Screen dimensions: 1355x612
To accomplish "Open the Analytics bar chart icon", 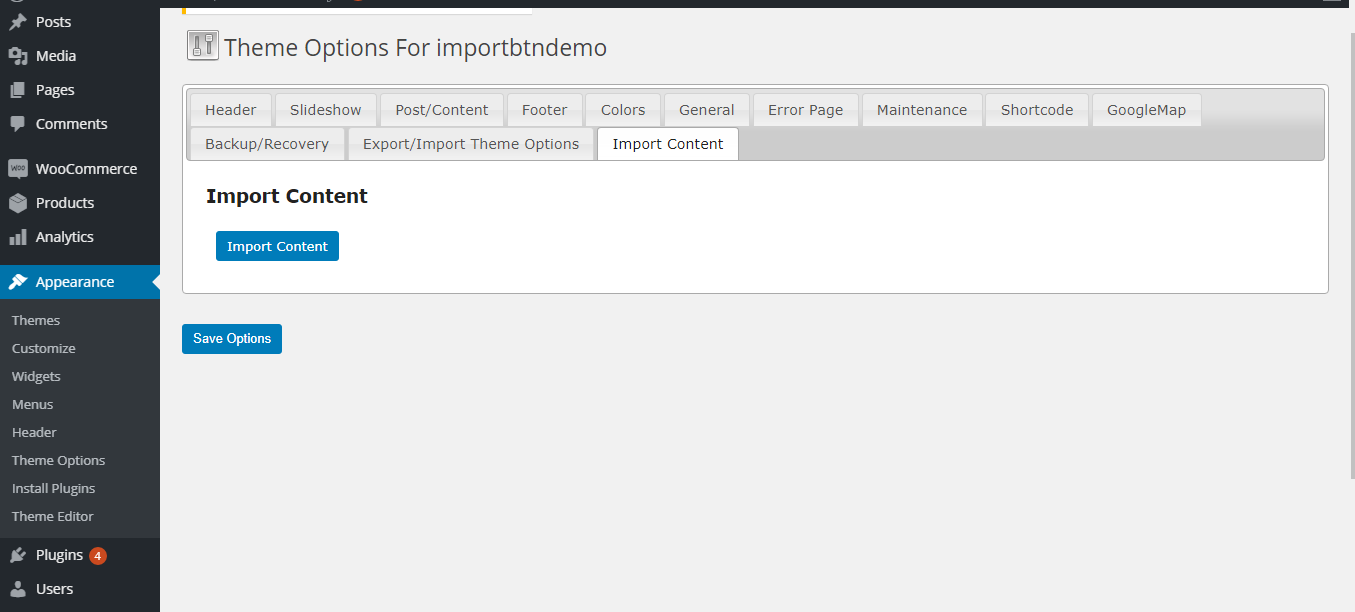I will [x=17, y=237].
